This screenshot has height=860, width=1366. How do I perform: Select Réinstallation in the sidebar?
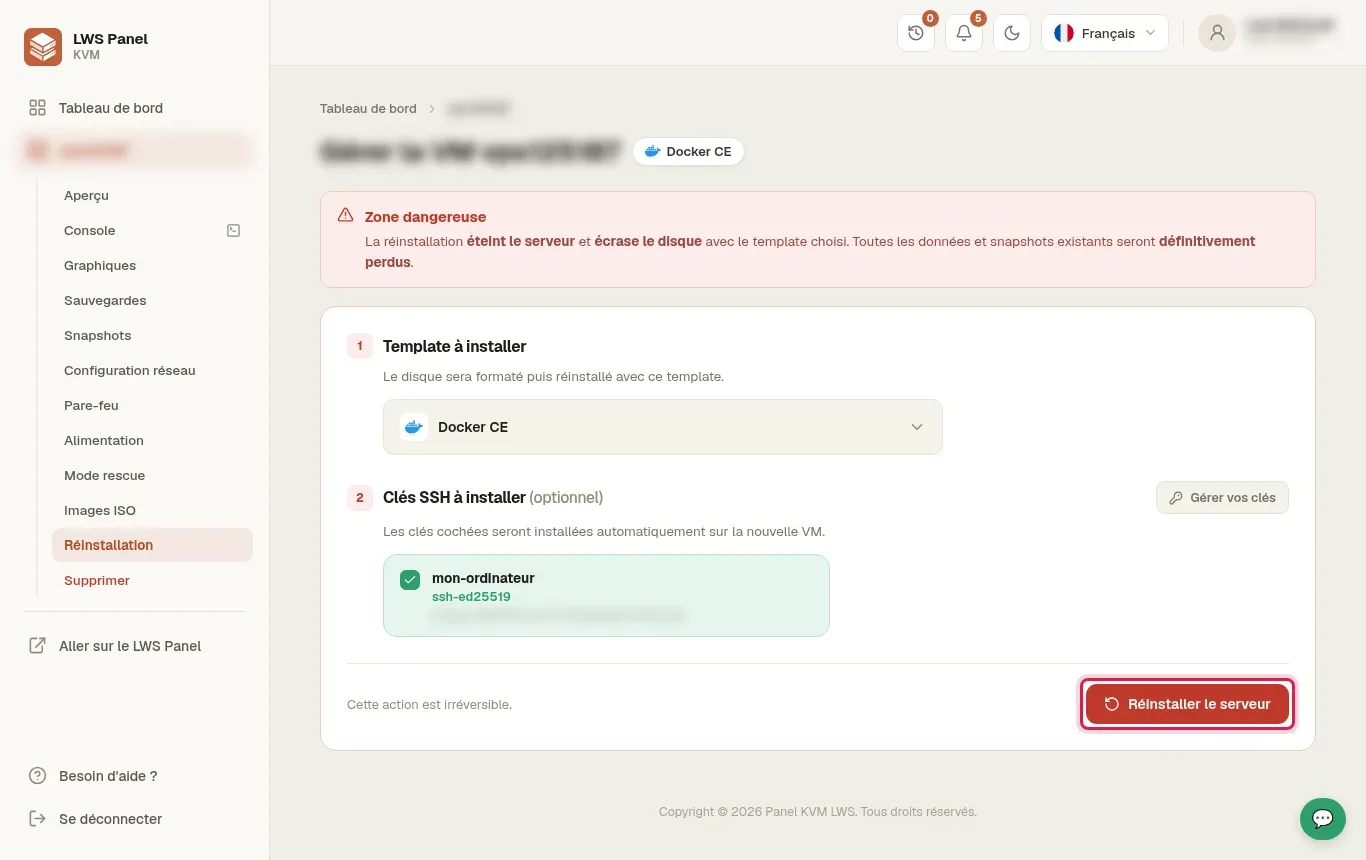pos(152,545)
